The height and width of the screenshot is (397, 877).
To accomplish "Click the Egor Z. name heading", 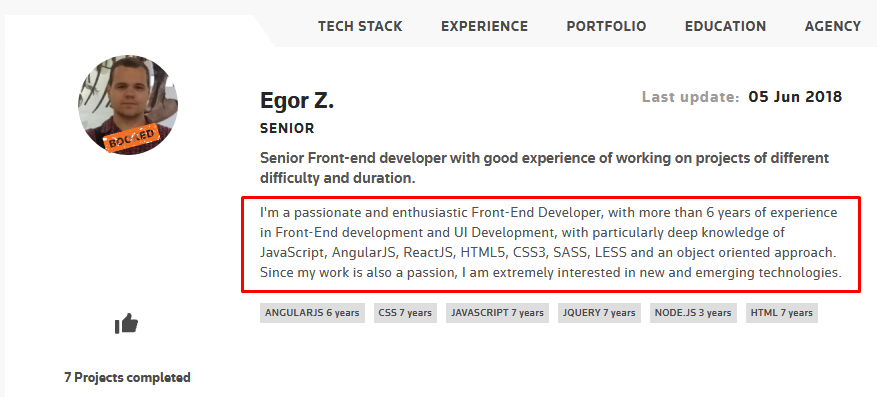I will point(297,101).
